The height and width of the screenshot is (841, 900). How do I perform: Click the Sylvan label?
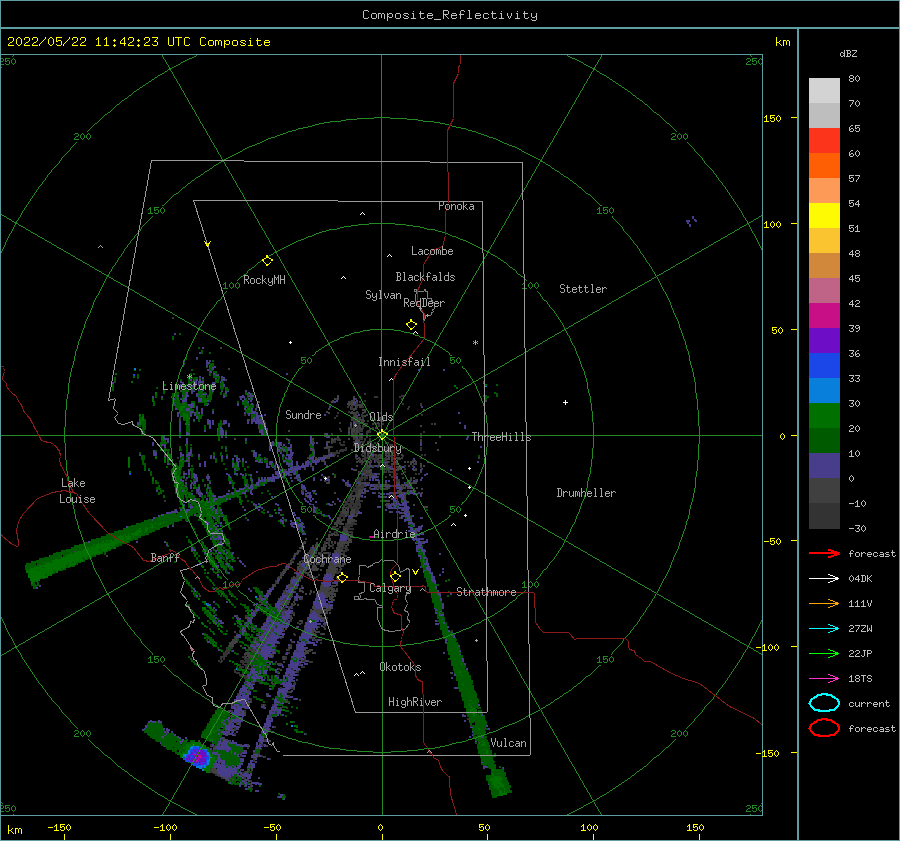[x=383, y=295]
